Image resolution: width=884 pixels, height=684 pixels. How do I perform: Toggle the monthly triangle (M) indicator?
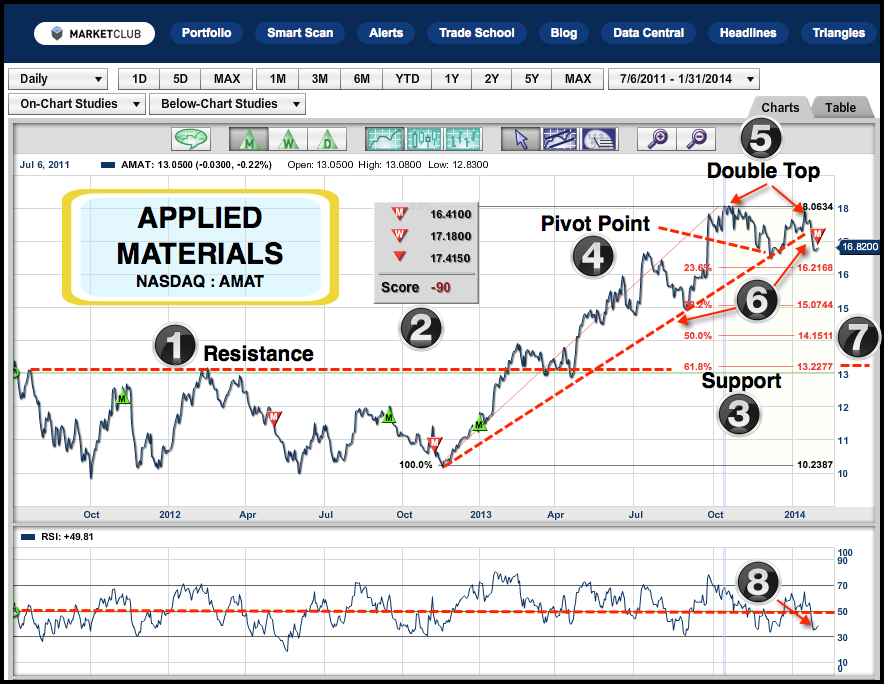pos(246,139)
